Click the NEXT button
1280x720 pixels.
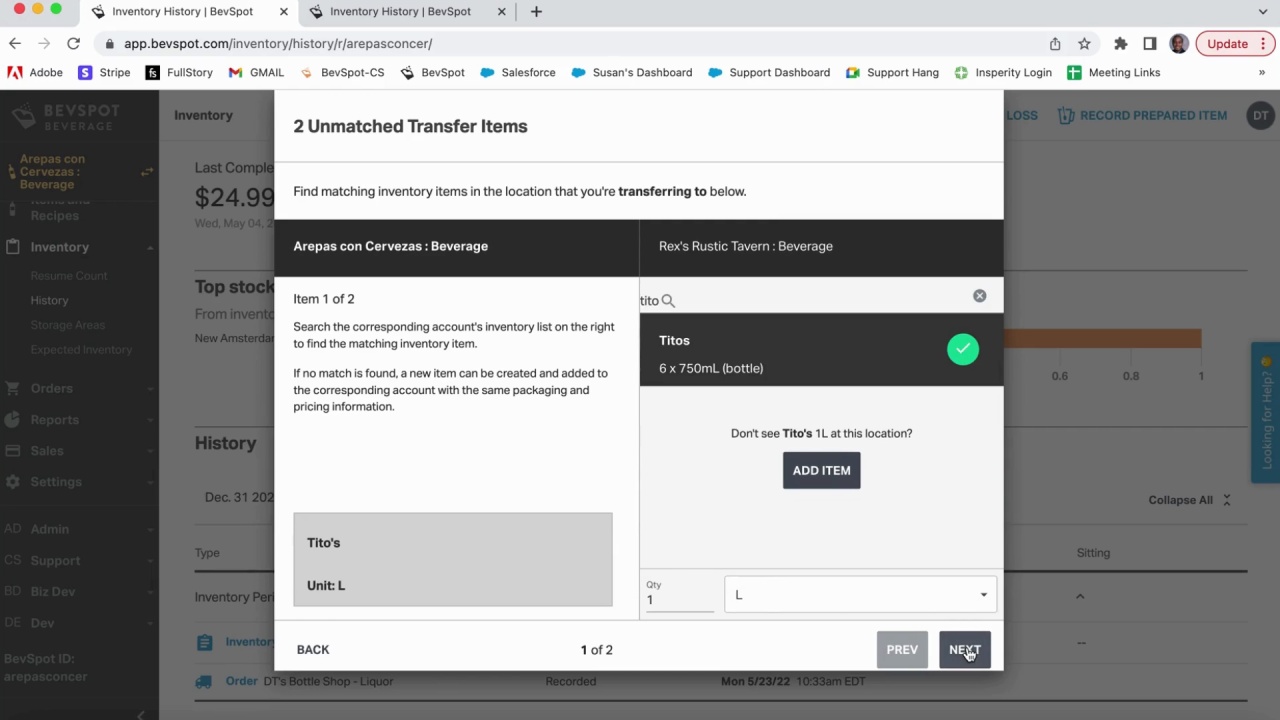(964, 650)
